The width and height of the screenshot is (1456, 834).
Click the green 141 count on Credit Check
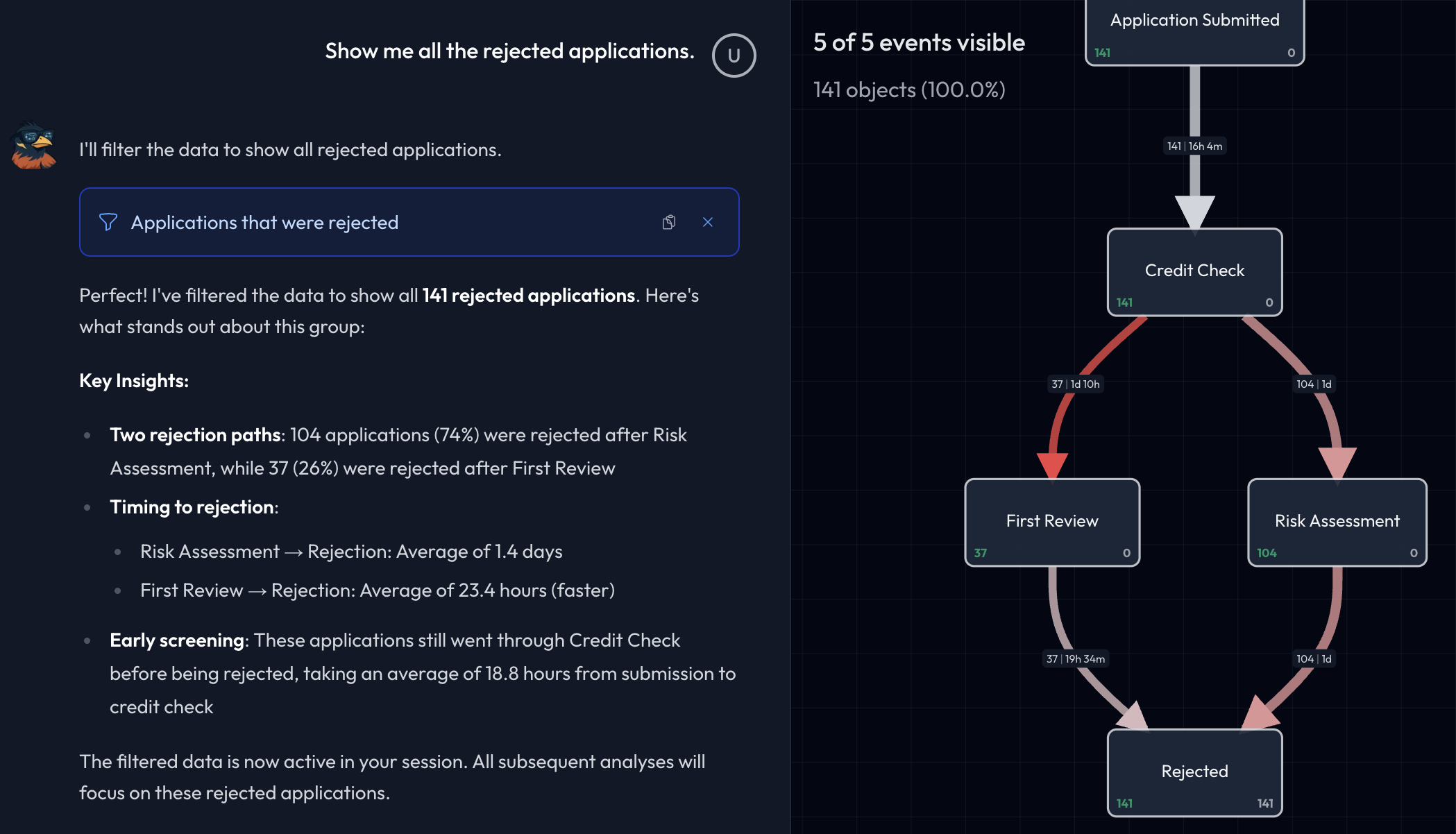[1124, 302]
